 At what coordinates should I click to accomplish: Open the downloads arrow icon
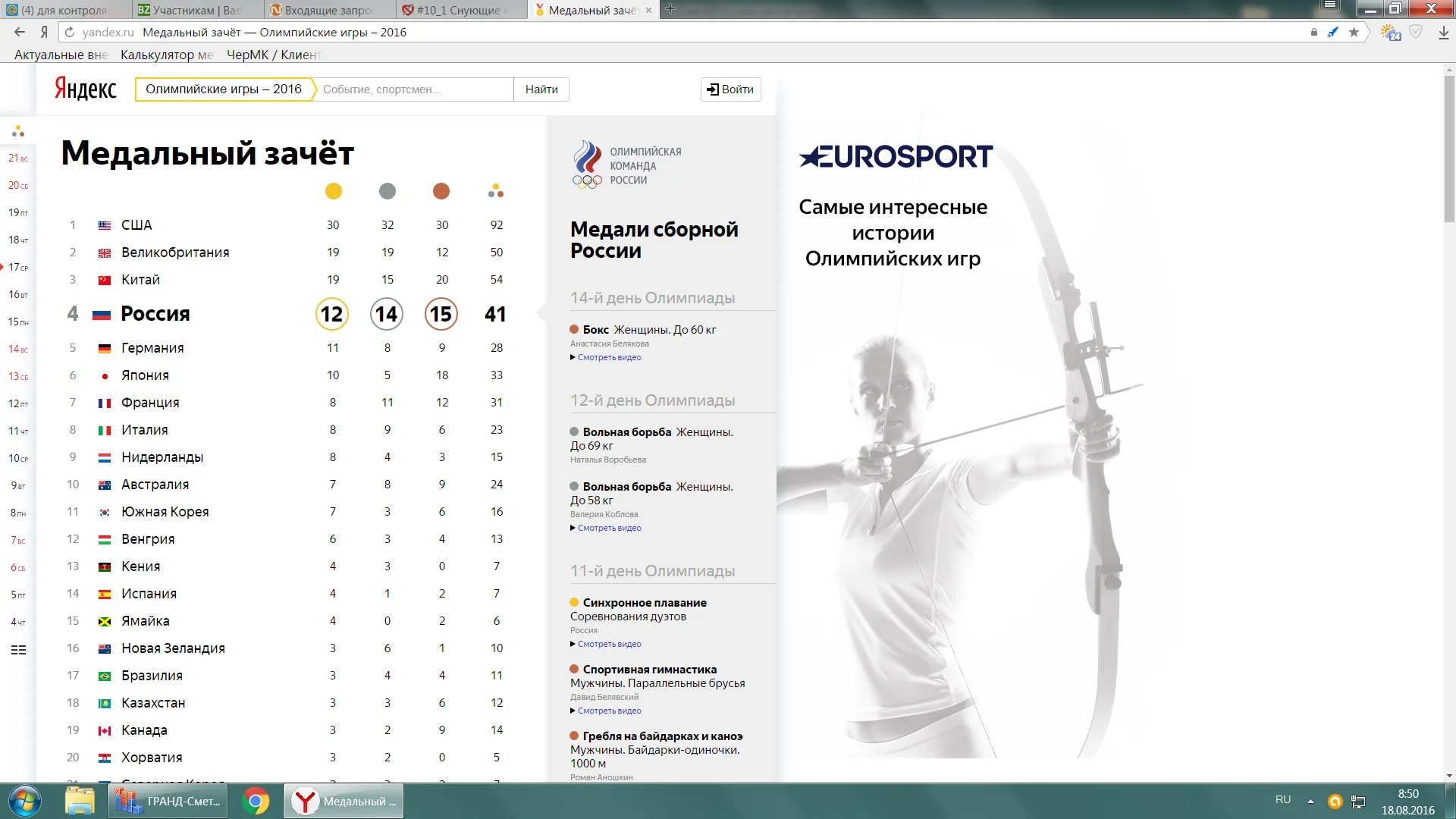1443,32
